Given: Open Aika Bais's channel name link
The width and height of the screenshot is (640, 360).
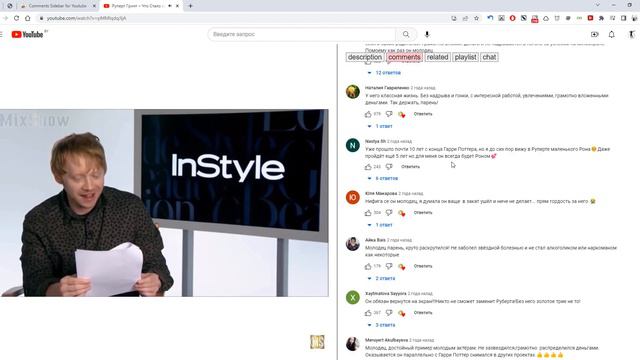Looking at the screenshot, I should click(375, 240).
